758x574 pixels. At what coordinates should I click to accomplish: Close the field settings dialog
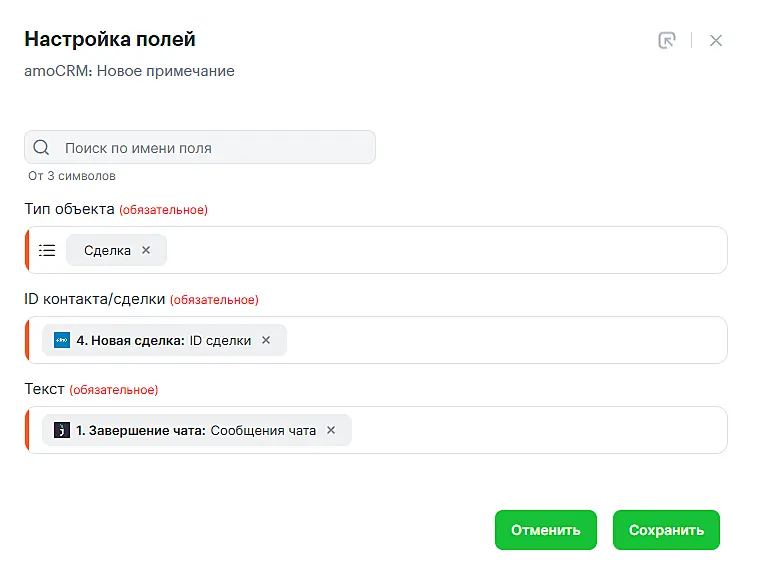click(716, 41)
